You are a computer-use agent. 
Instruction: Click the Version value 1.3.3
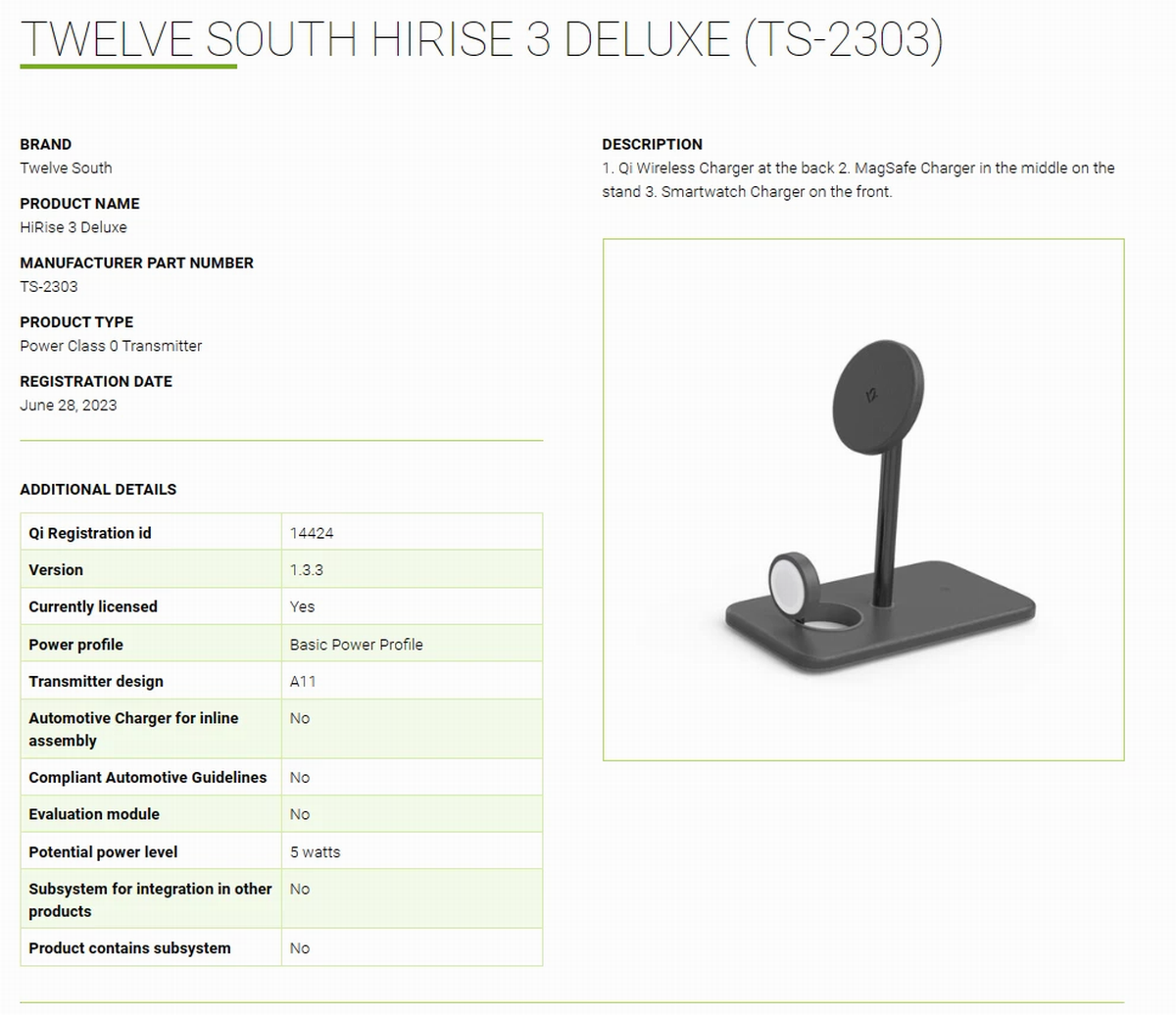click(307, 570)
